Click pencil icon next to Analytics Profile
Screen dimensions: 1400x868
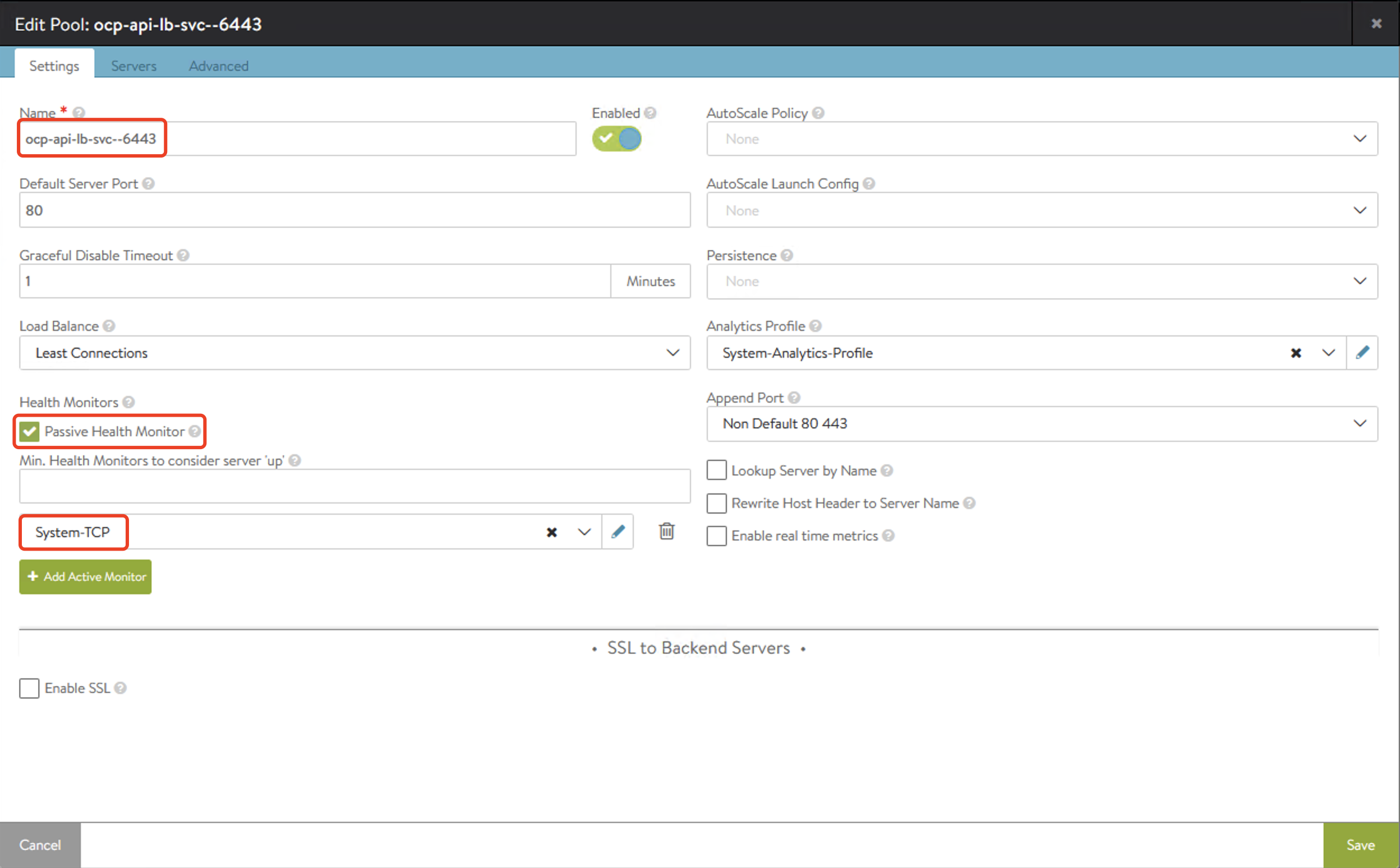1361,353
